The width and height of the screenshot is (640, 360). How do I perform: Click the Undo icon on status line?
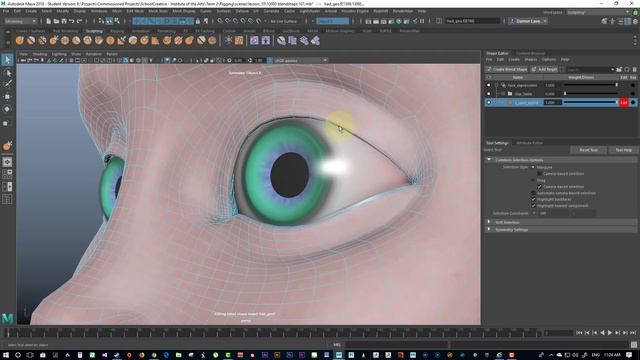[x=72, y=21]
